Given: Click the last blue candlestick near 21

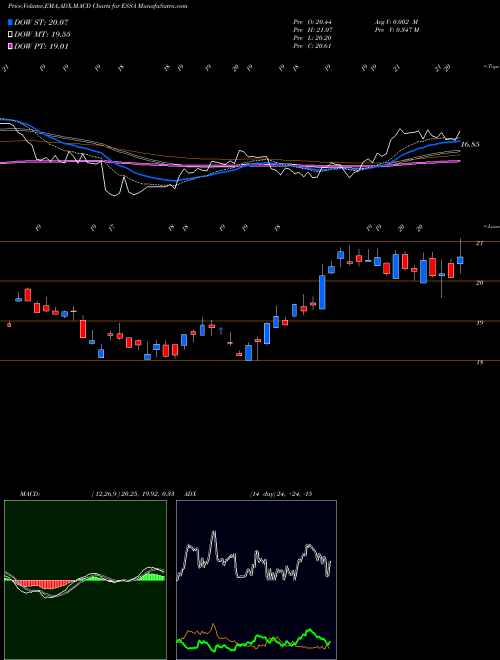Looking at the screenshot, I should (x=460, y=260).
